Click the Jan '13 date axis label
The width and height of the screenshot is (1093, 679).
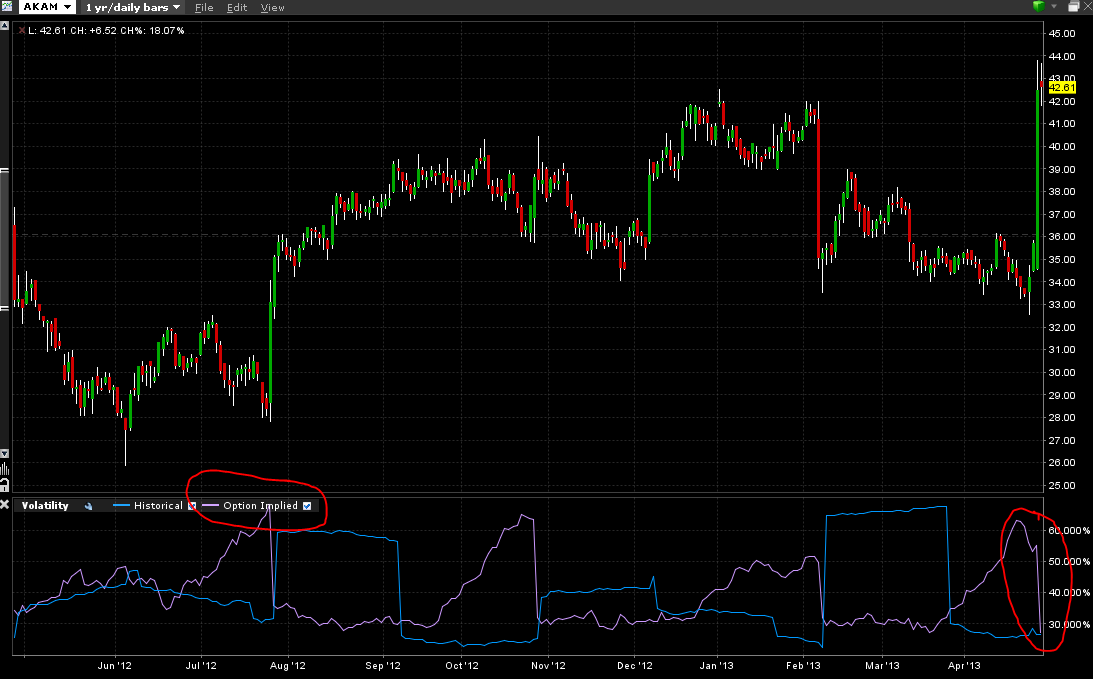coord(717,665)
